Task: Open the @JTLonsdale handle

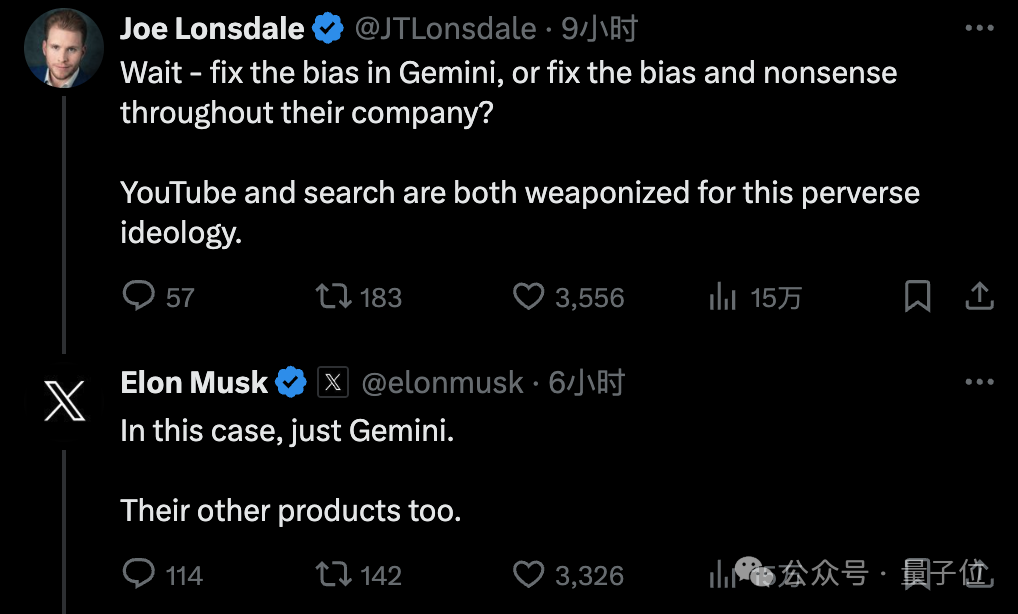Action: pos(445,29)
